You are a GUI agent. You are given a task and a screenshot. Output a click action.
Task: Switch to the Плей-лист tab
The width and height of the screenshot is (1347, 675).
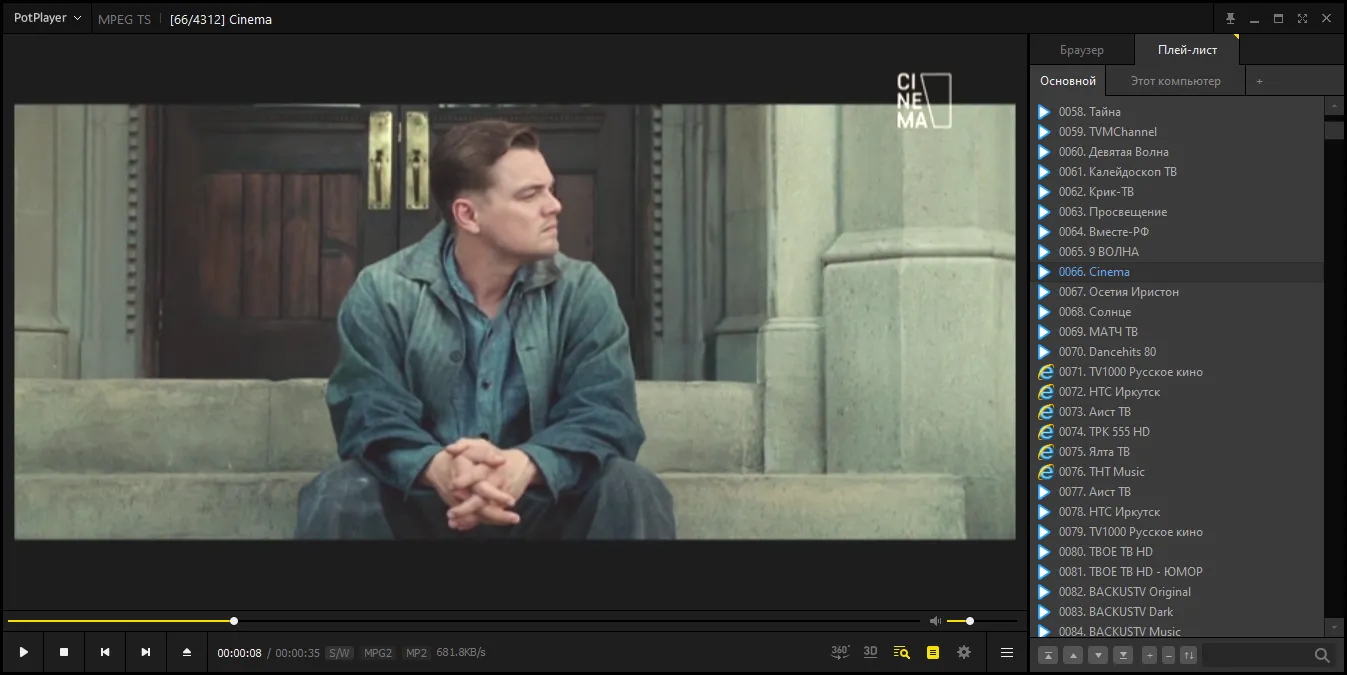1187,50
